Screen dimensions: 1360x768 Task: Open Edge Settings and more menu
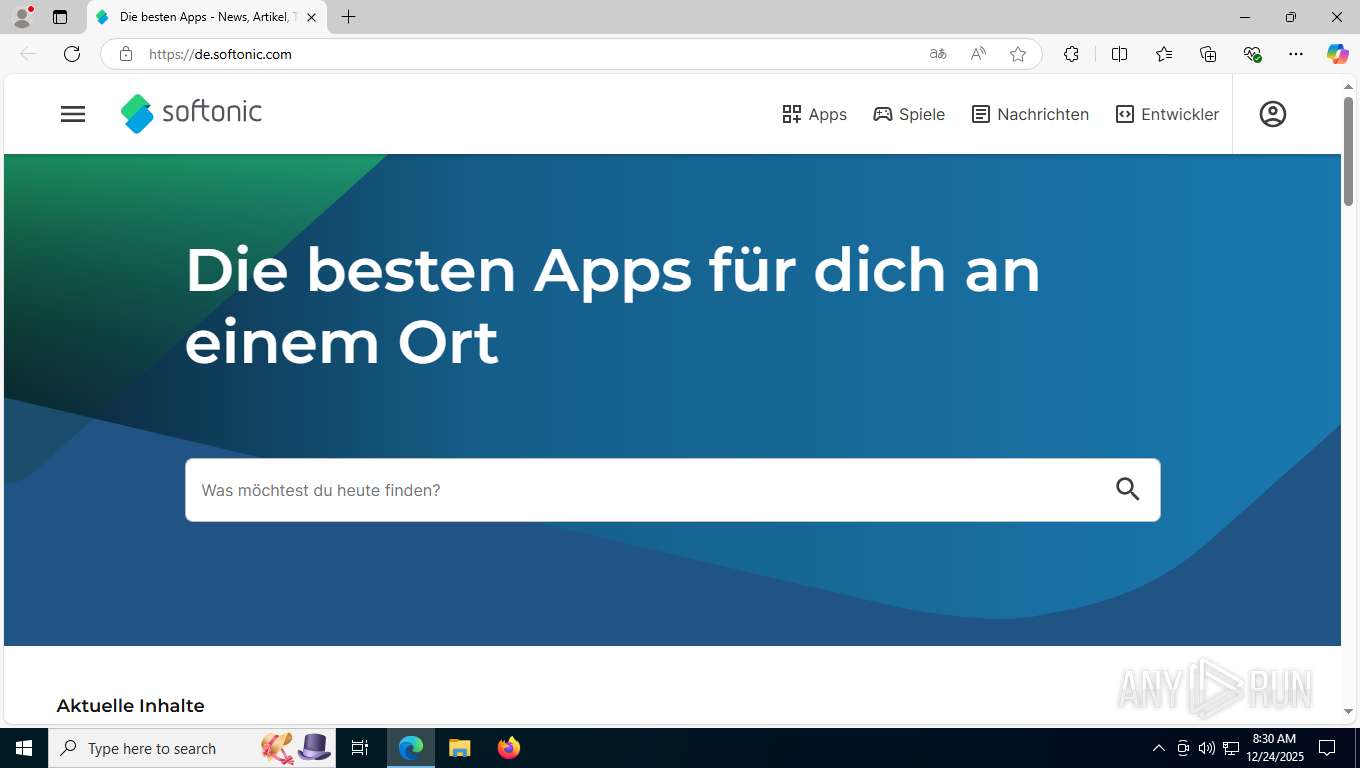pos(1296,54)
